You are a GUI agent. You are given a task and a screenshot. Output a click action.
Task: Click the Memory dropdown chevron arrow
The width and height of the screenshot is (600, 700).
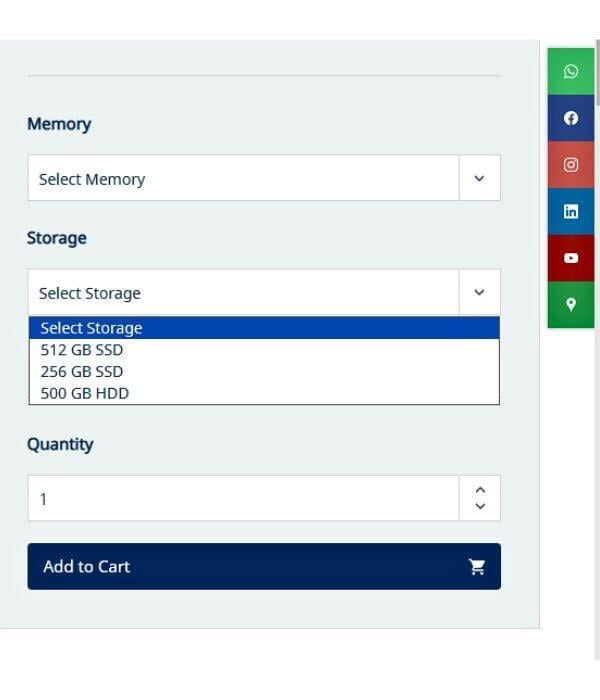click(479, 179)
